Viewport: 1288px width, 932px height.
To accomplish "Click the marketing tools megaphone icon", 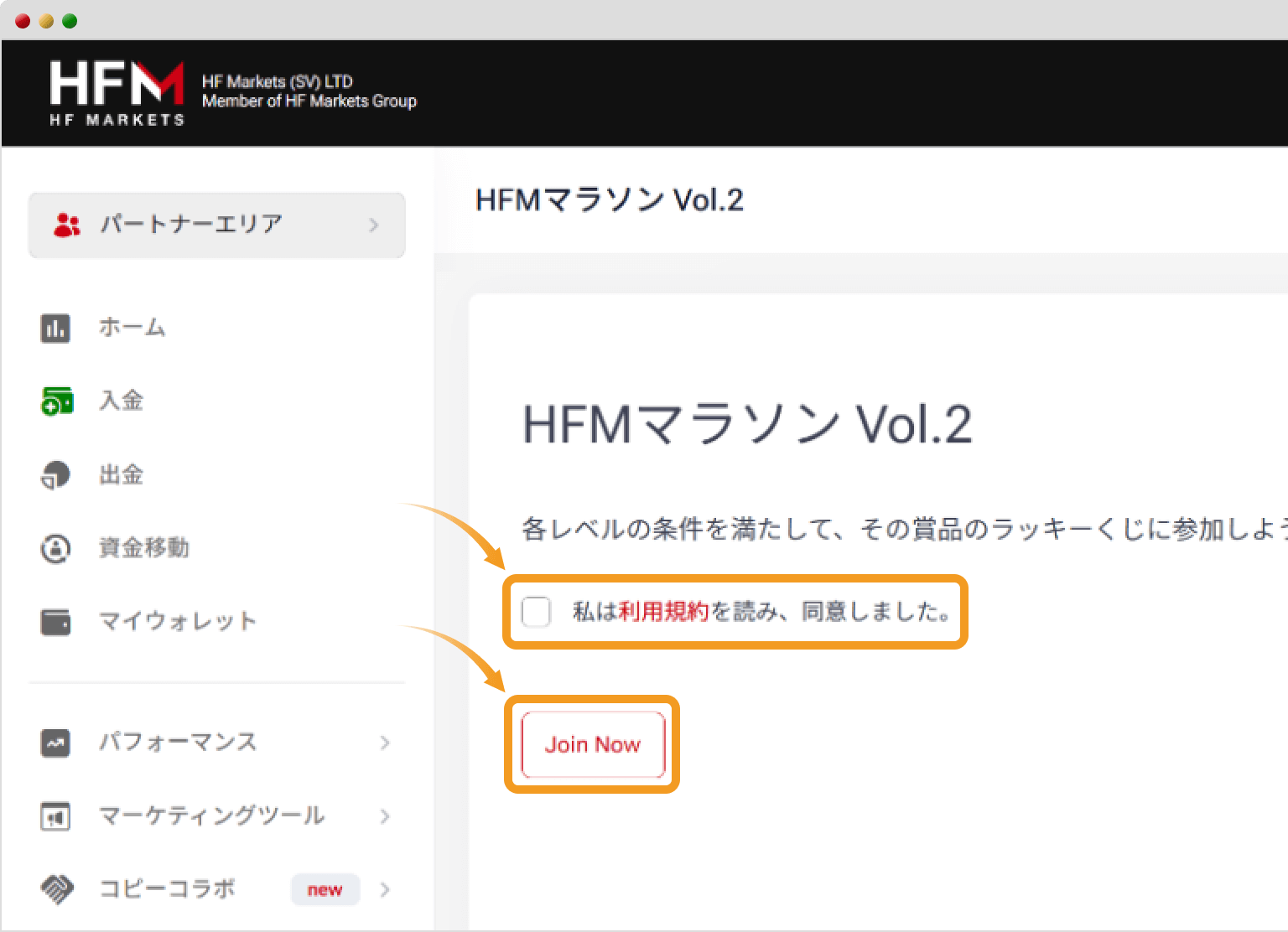I will 55,816.
